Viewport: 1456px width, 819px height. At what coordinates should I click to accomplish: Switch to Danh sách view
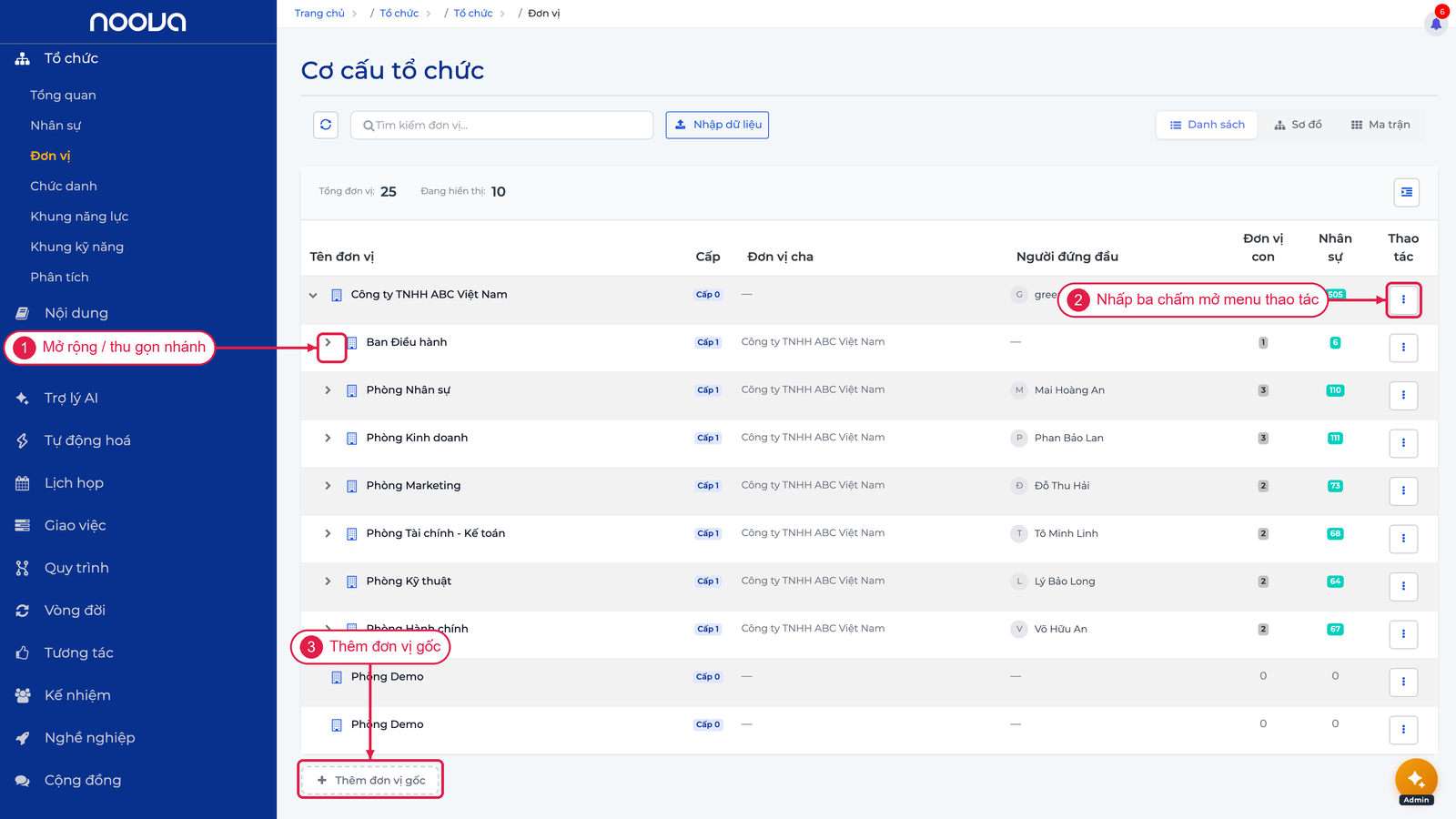1207,125
